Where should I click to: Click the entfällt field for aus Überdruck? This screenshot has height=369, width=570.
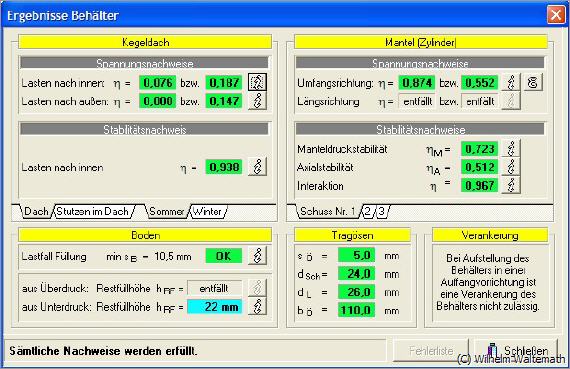point(214,288)
